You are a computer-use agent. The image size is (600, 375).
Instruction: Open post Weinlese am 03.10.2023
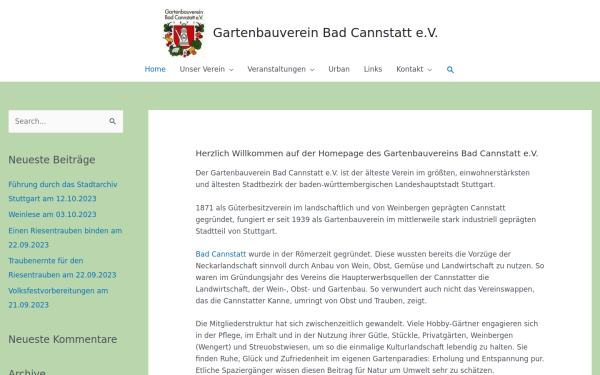tap(52, 214)
